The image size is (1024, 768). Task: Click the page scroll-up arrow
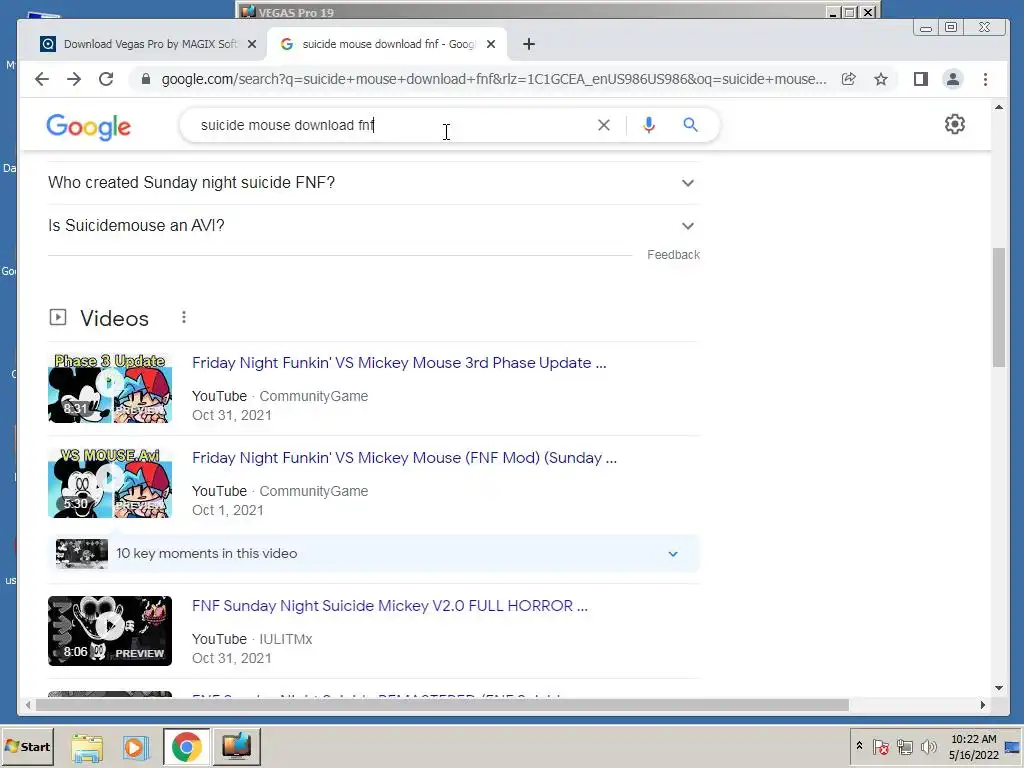(999, 106)
